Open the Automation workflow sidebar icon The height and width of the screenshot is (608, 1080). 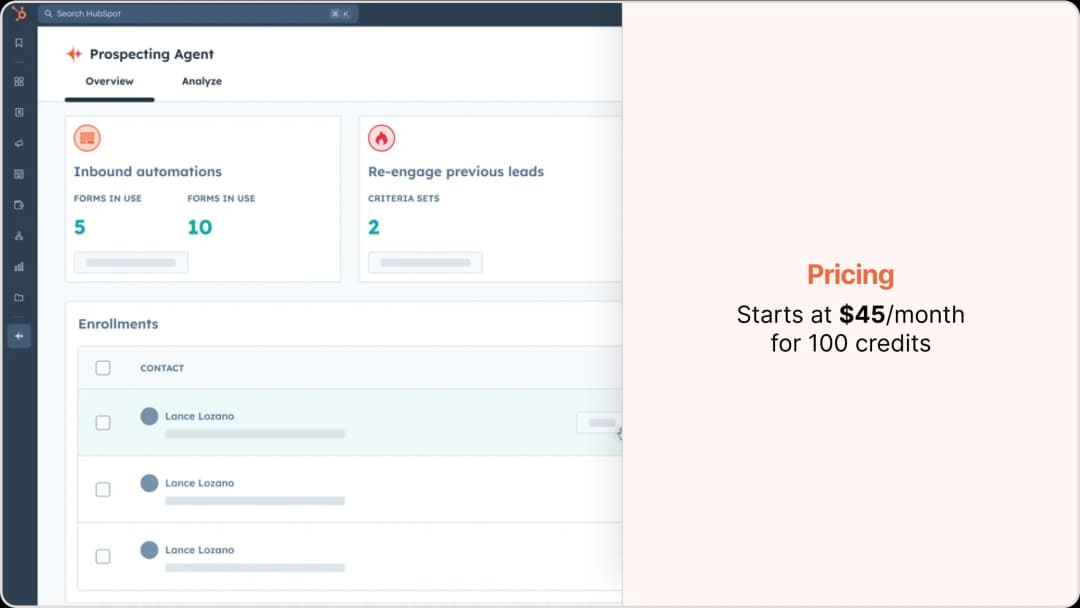(19, 235)
